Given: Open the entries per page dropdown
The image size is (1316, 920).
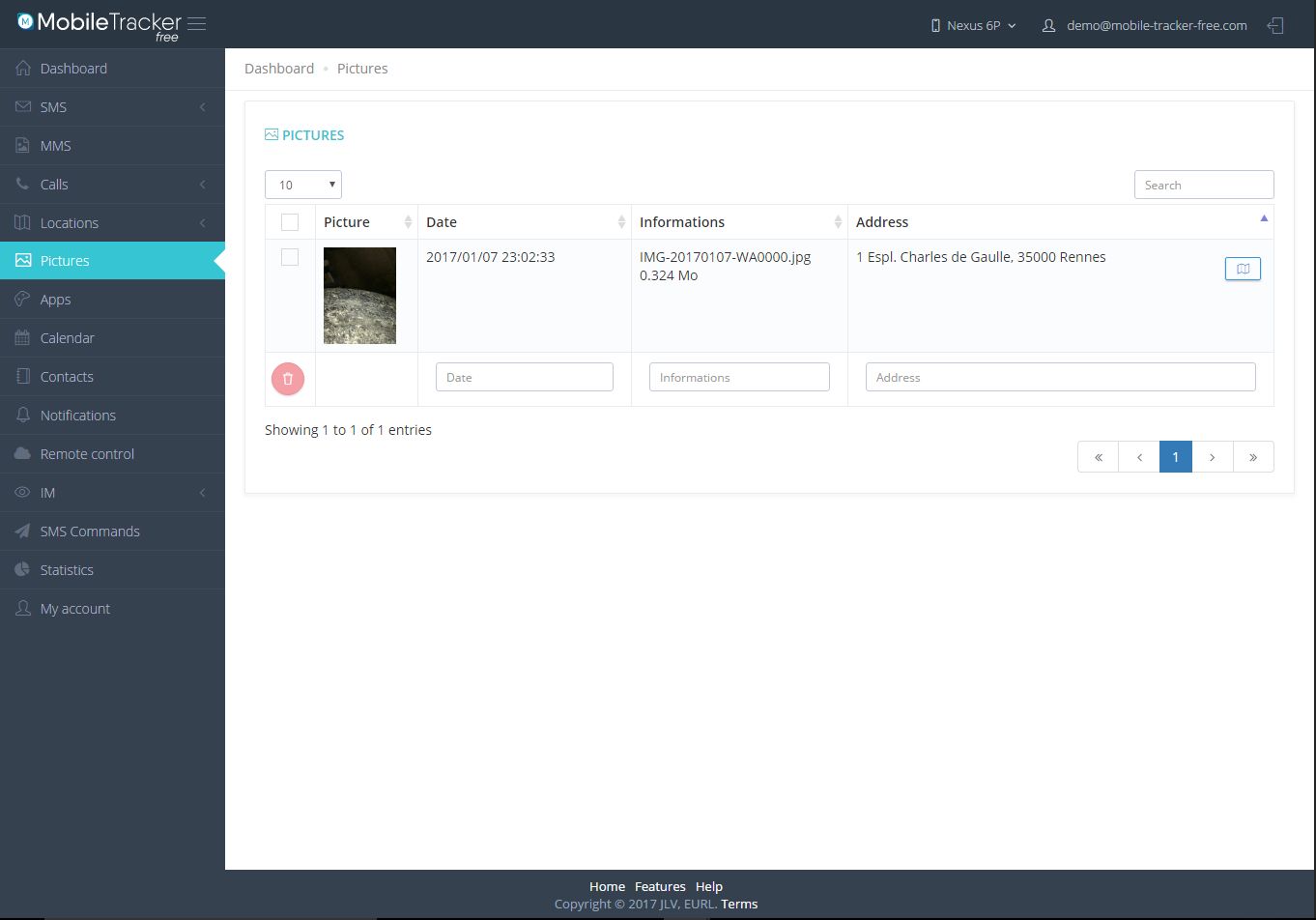Looking at the screenshot, I should [303, 185].
